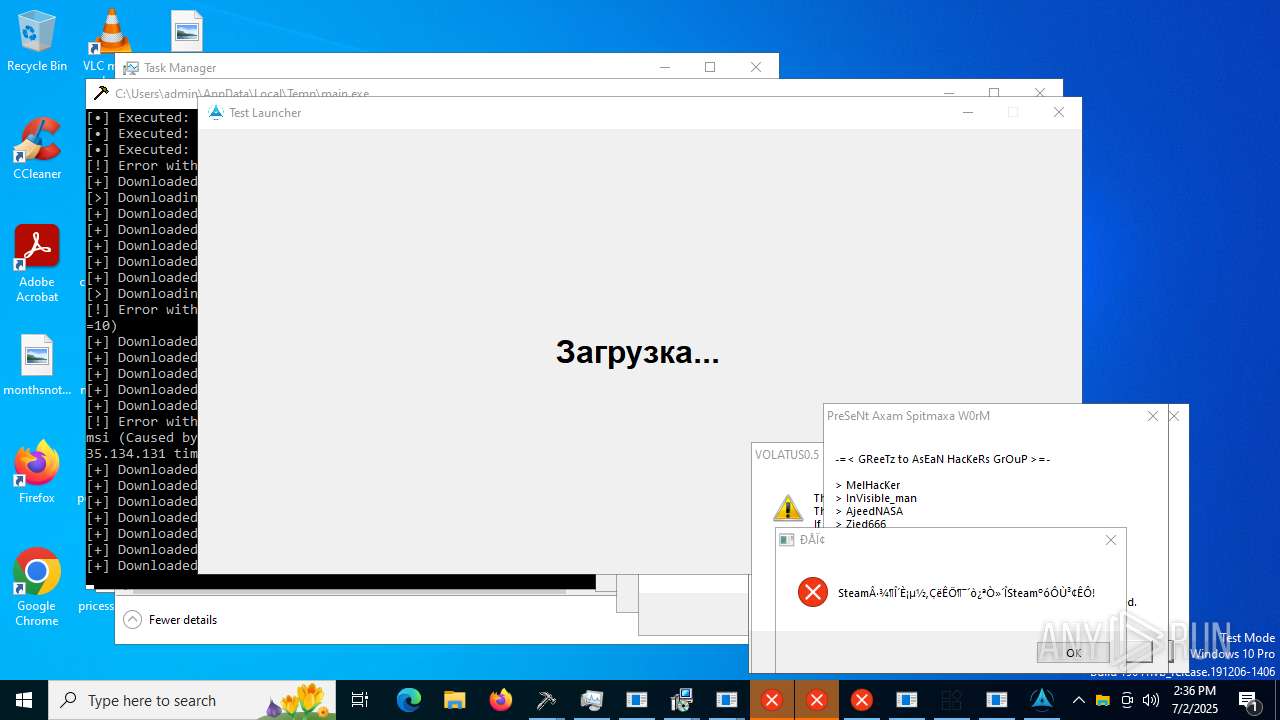Open Adobe Acrobat desktop shortcut

click(x=37, y=263)
